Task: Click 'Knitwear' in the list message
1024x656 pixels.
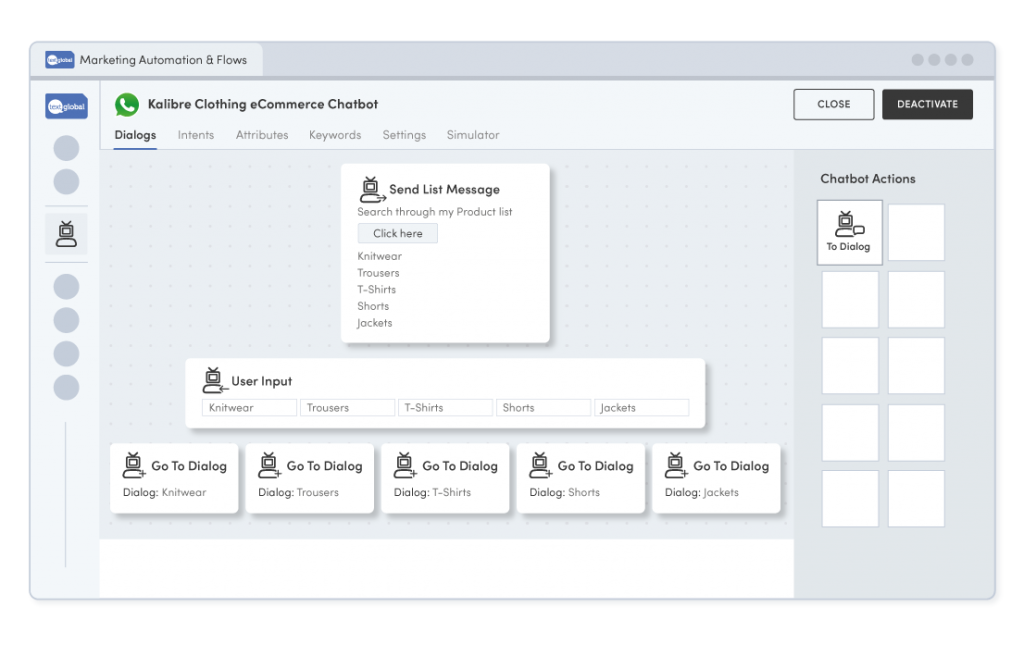Action: 379,256
